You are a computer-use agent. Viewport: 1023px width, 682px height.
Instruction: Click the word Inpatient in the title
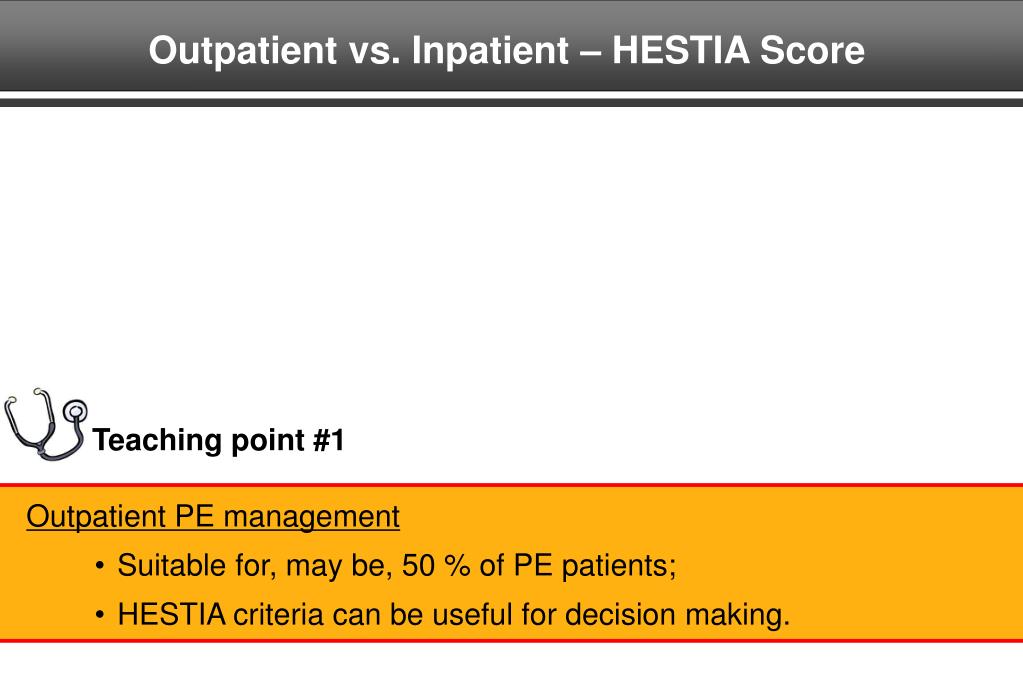click(490, 50)
